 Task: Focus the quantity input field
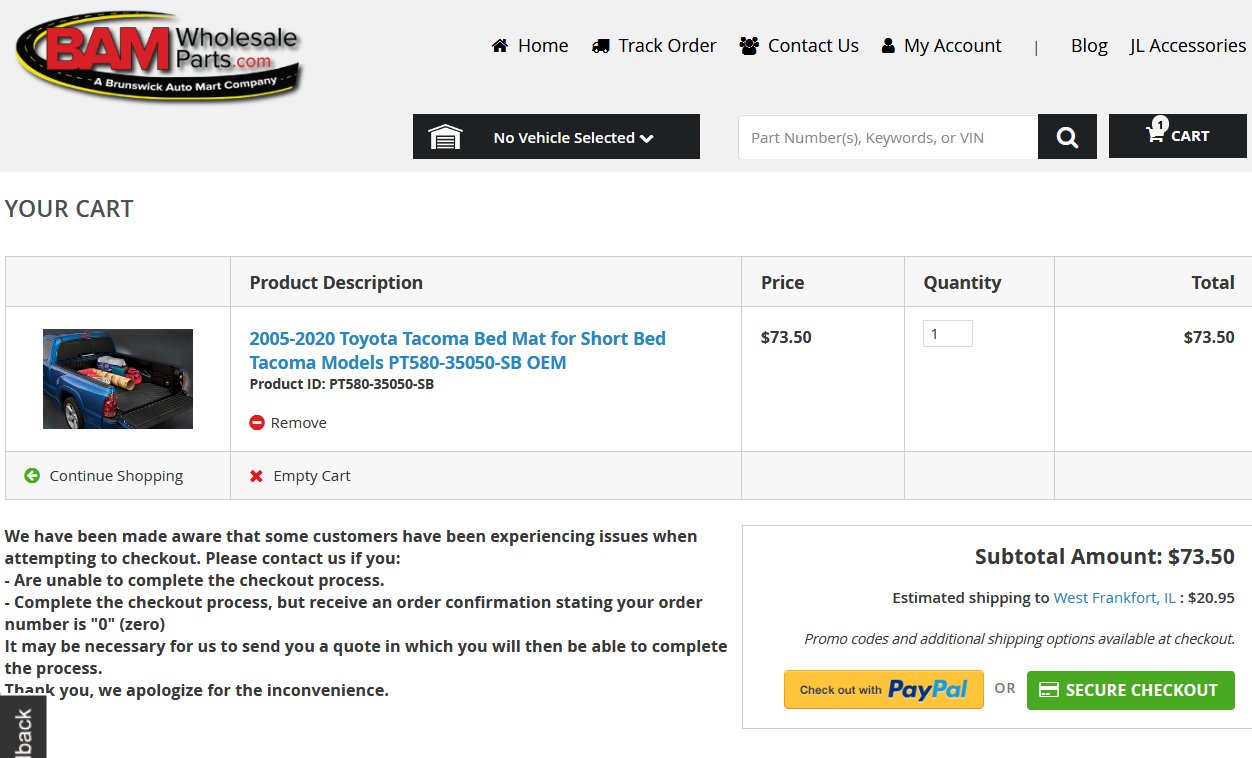coord(948,334)
